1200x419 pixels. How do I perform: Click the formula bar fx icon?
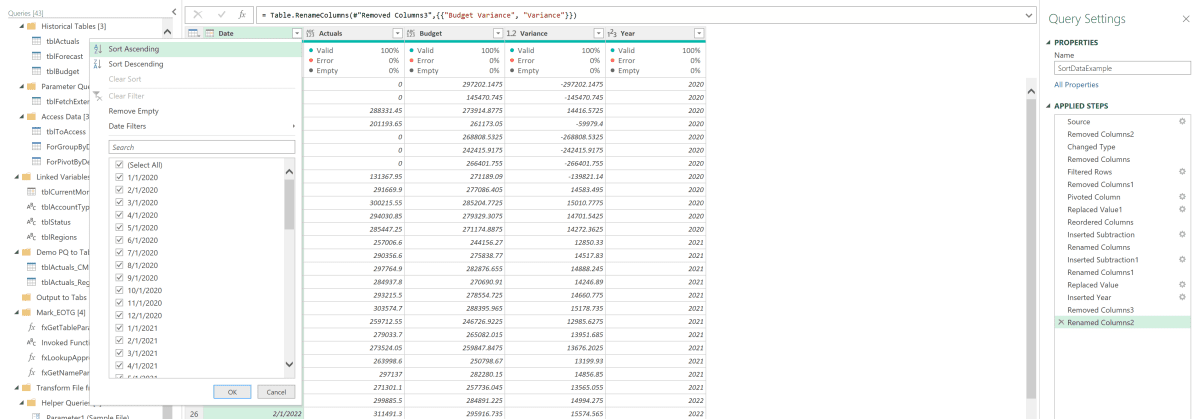click(x=242, y=16)
